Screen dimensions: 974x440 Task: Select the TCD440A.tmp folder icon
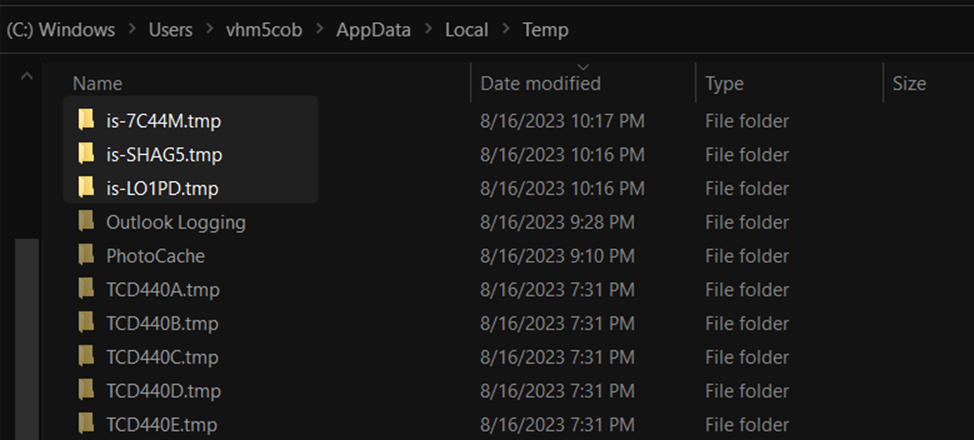86,288
